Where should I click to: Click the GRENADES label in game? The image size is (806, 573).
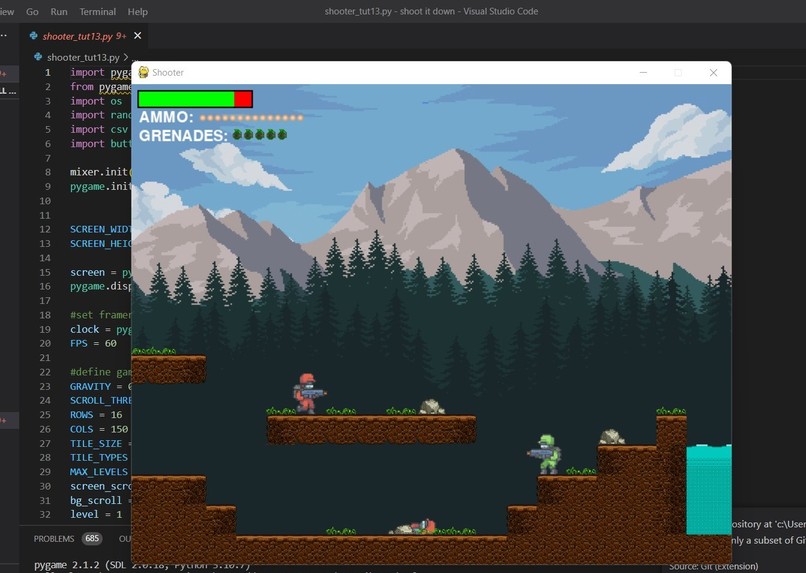pos(184,136)
